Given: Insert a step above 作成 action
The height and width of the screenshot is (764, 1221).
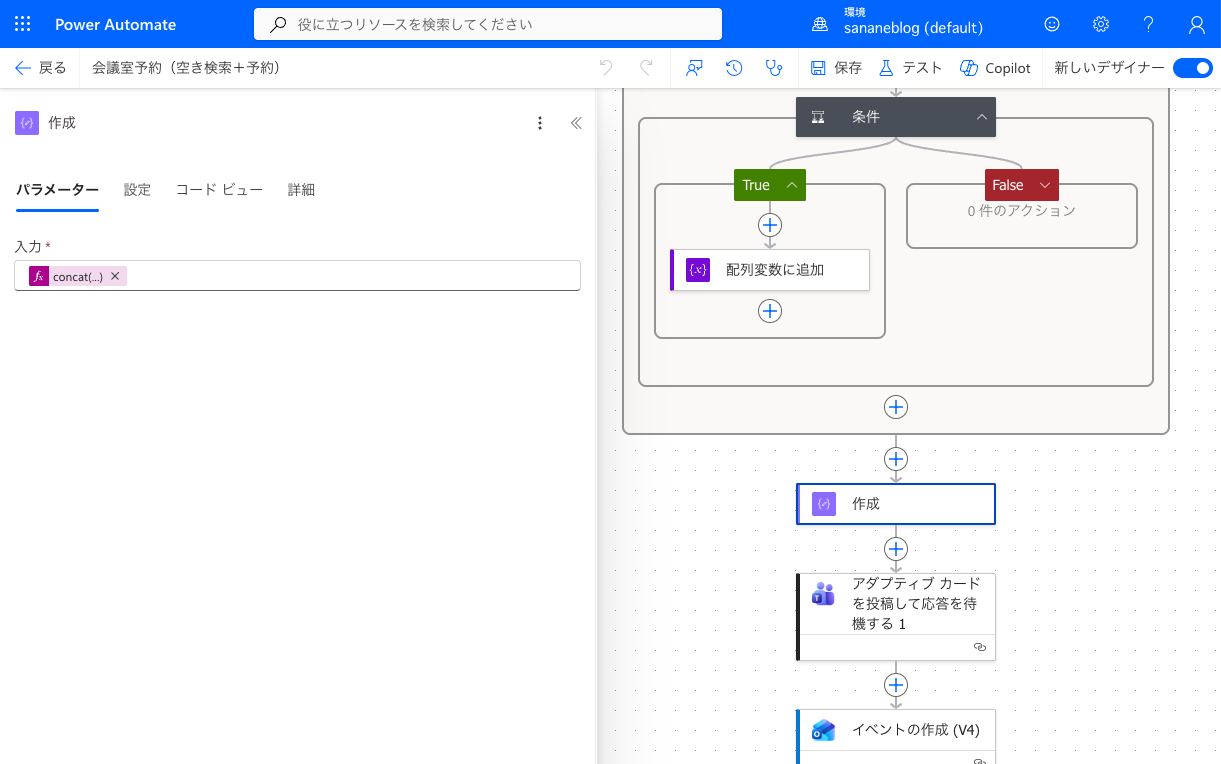Looking at the screenshot, I should click(896, 459).
